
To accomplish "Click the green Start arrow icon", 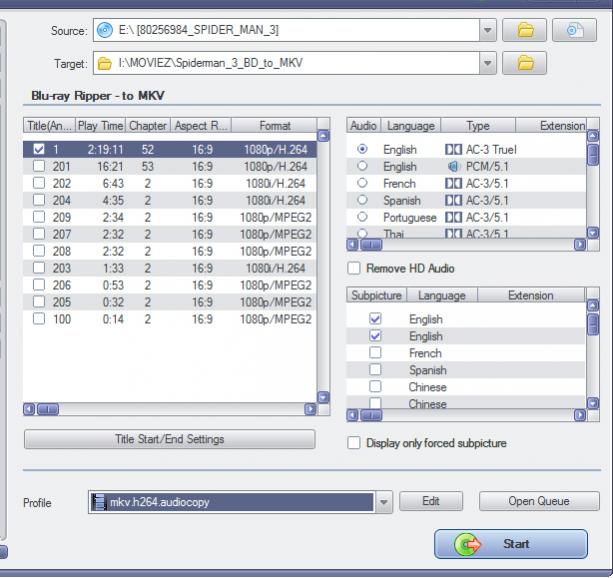I will [467, 544].
